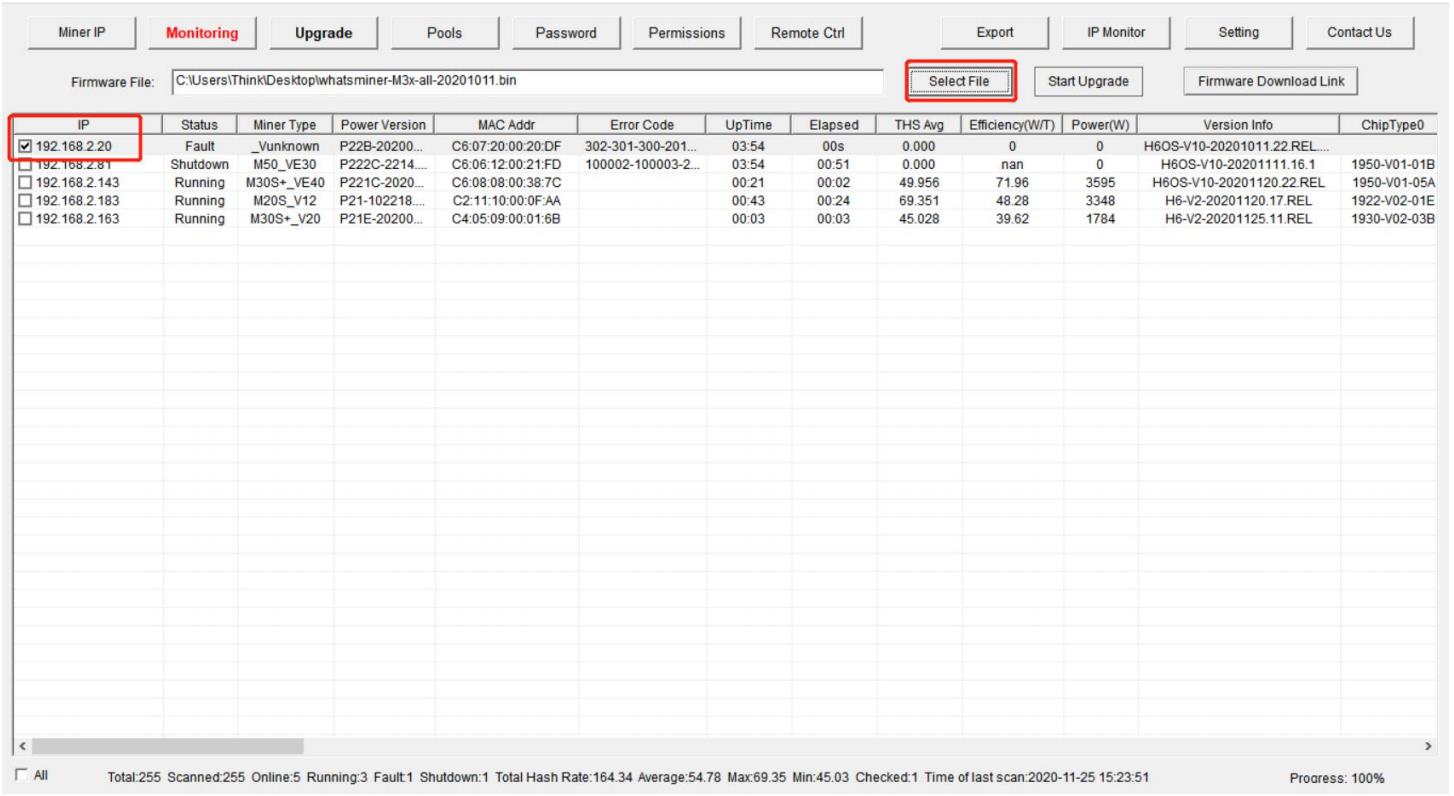Click the Export button

coord(994,33)
